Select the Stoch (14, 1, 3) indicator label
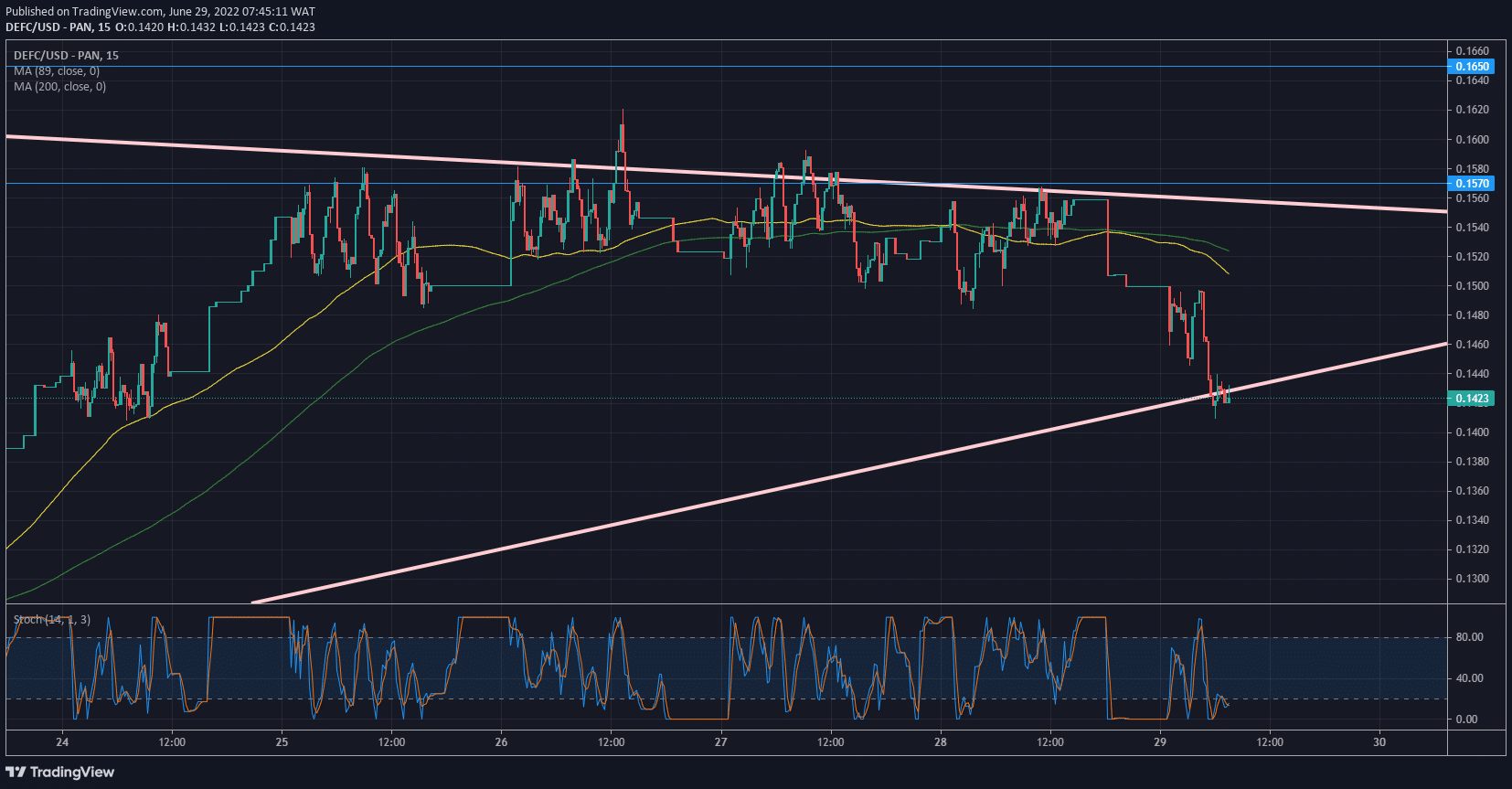The height and width of the screenshot is (789, 1512). (52, 620)
